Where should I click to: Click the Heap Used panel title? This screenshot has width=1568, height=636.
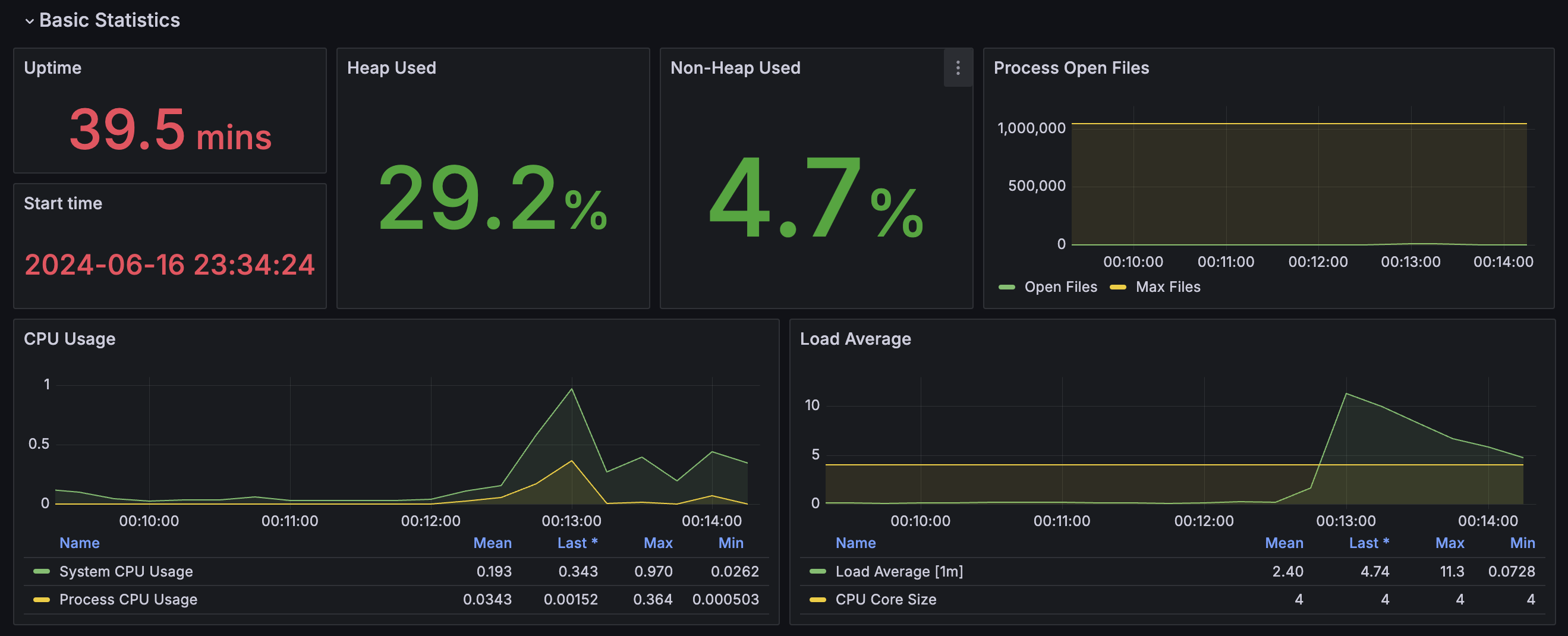[x=391, y=68]
